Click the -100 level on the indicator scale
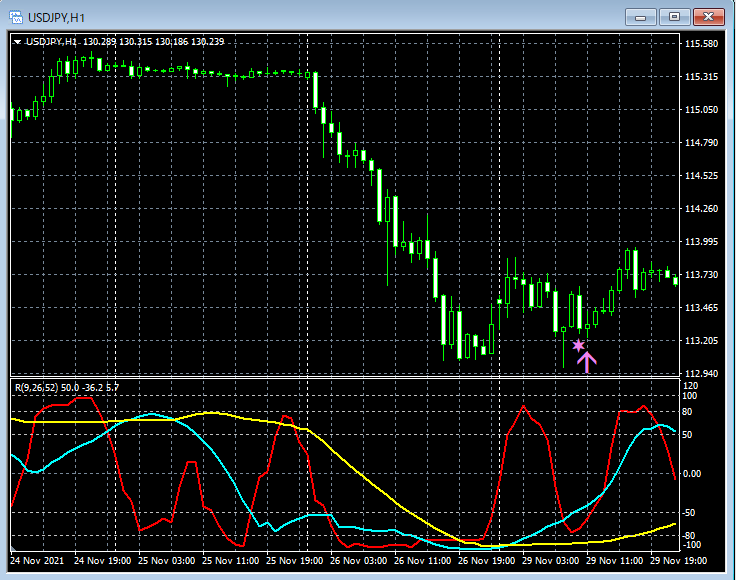Screen dimensions: 737x580 tap(692, 546)
